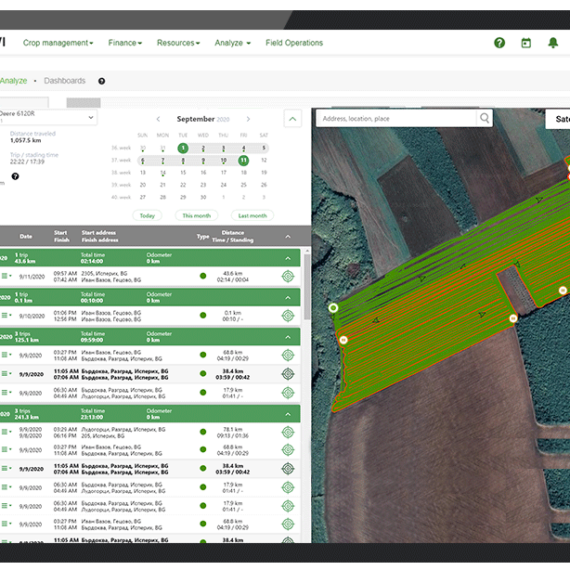Click the search magnifier in map address box
The width and height of the screenshot is (570, 570).
tap(484, 118)
